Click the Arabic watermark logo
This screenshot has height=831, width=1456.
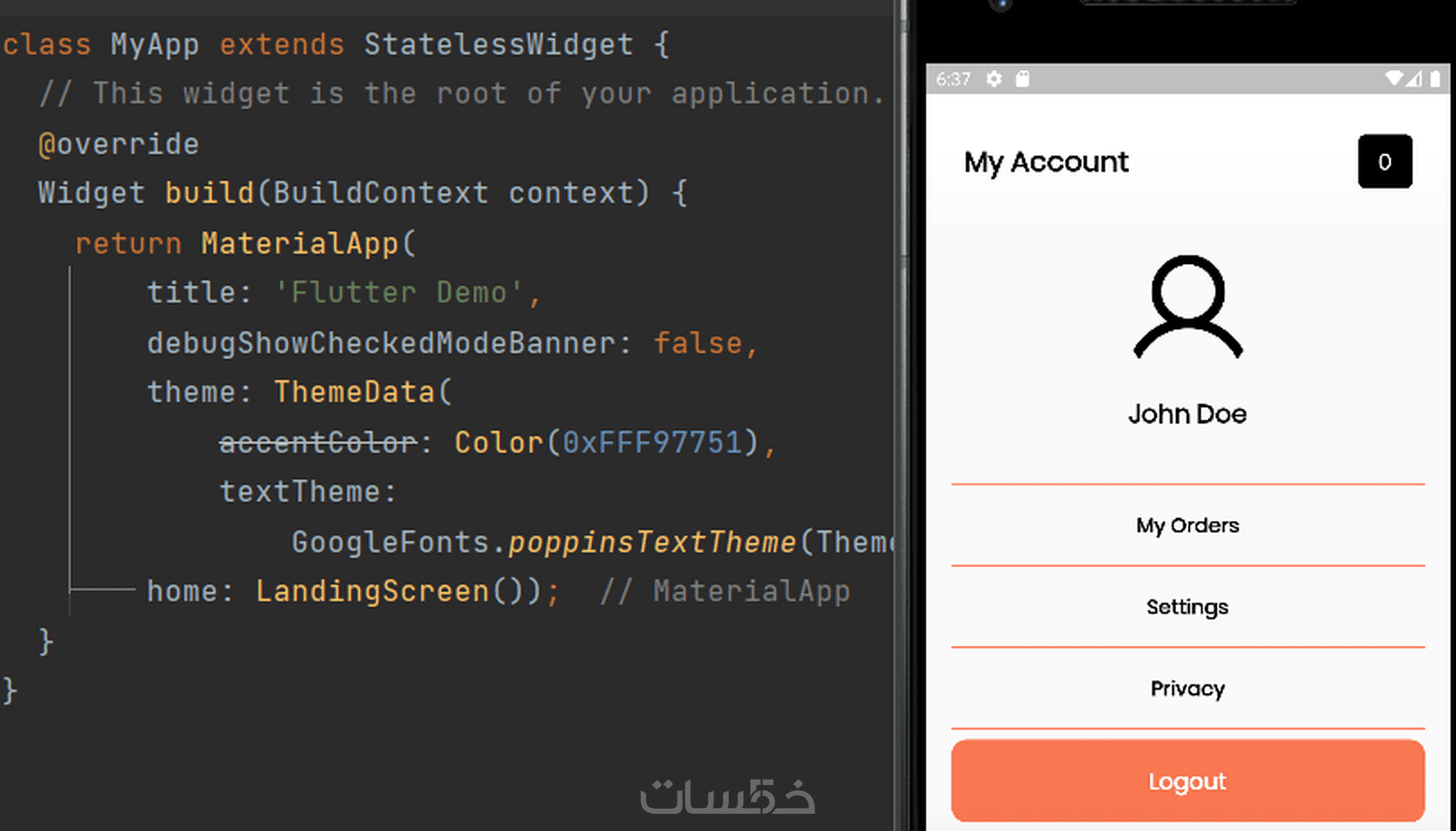(727, 796)
